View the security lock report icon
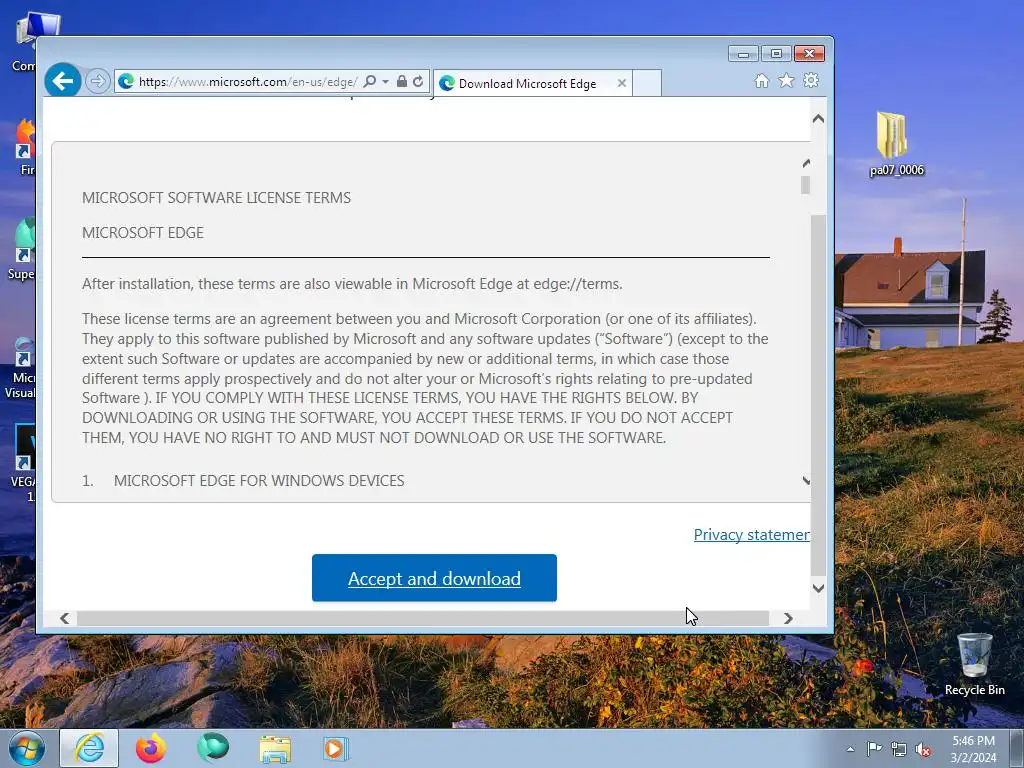The width and height of the screenshot is (1024, 768). pyautogui.click(x=402, y=82)
